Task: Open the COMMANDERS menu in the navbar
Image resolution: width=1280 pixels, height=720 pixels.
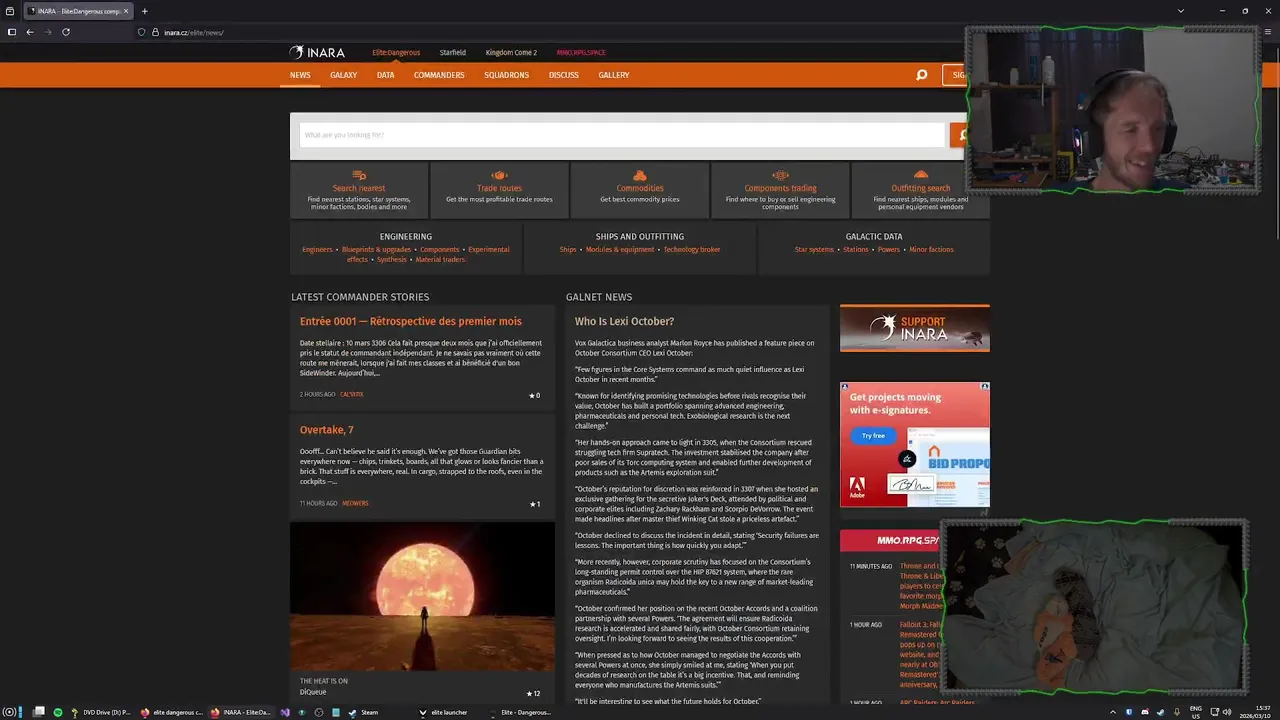Action: click(x=439, y=75)
